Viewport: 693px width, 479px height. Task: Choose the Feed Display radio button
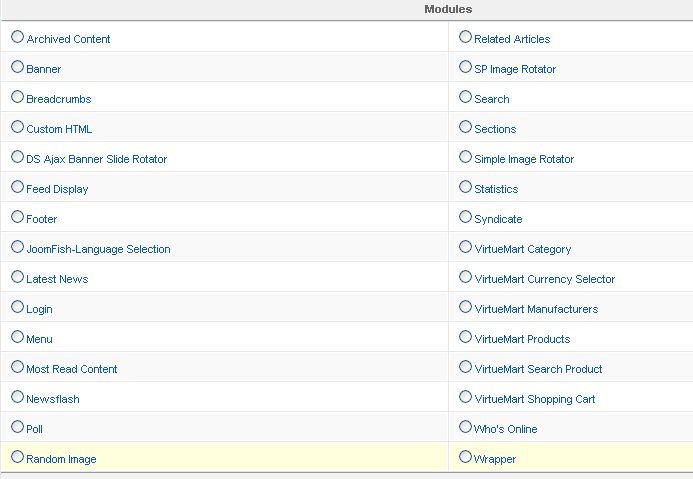[x=17, y=186]
